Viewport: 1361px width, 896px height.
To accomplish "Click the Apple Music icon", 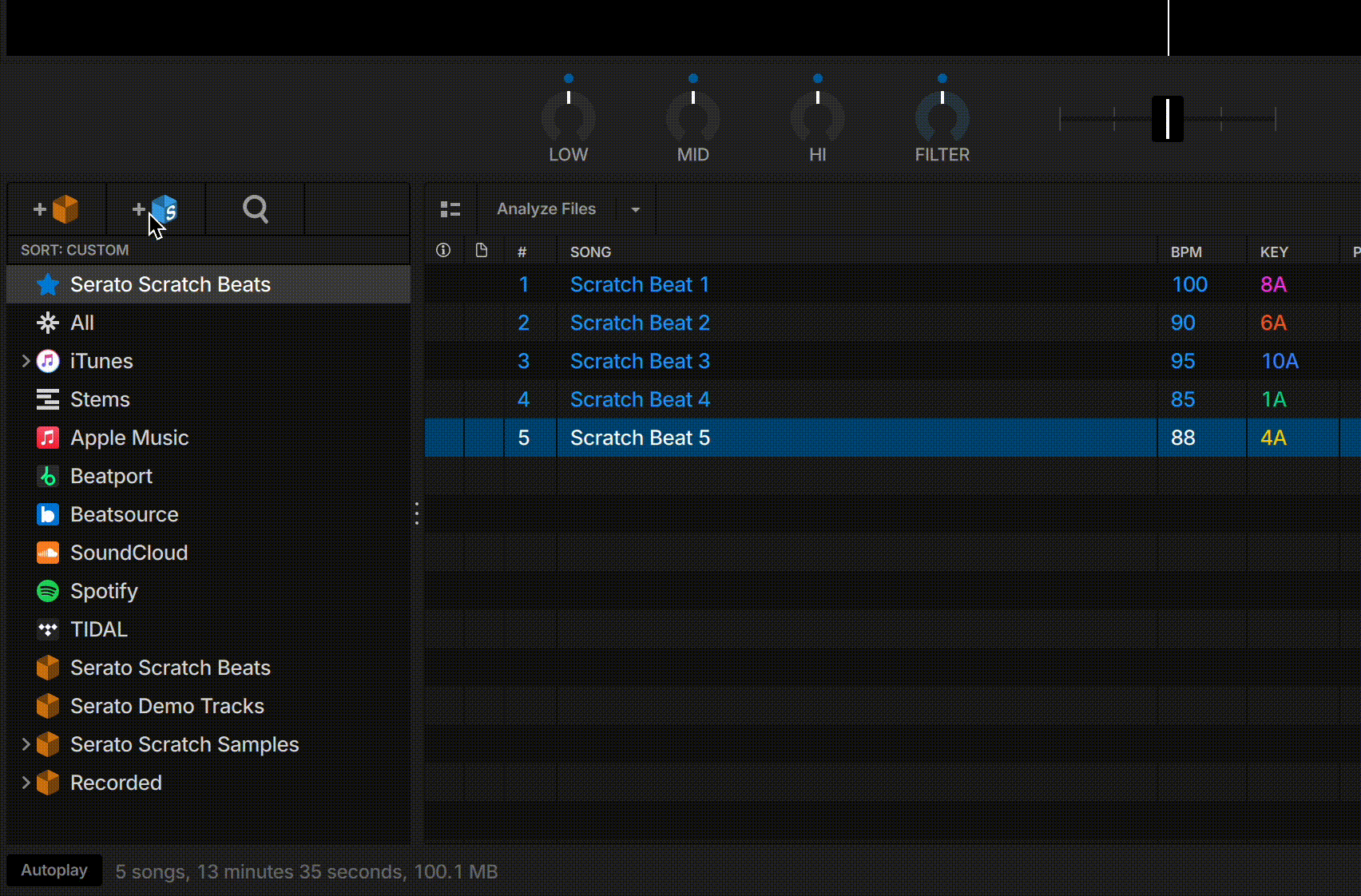I will 48,438.
